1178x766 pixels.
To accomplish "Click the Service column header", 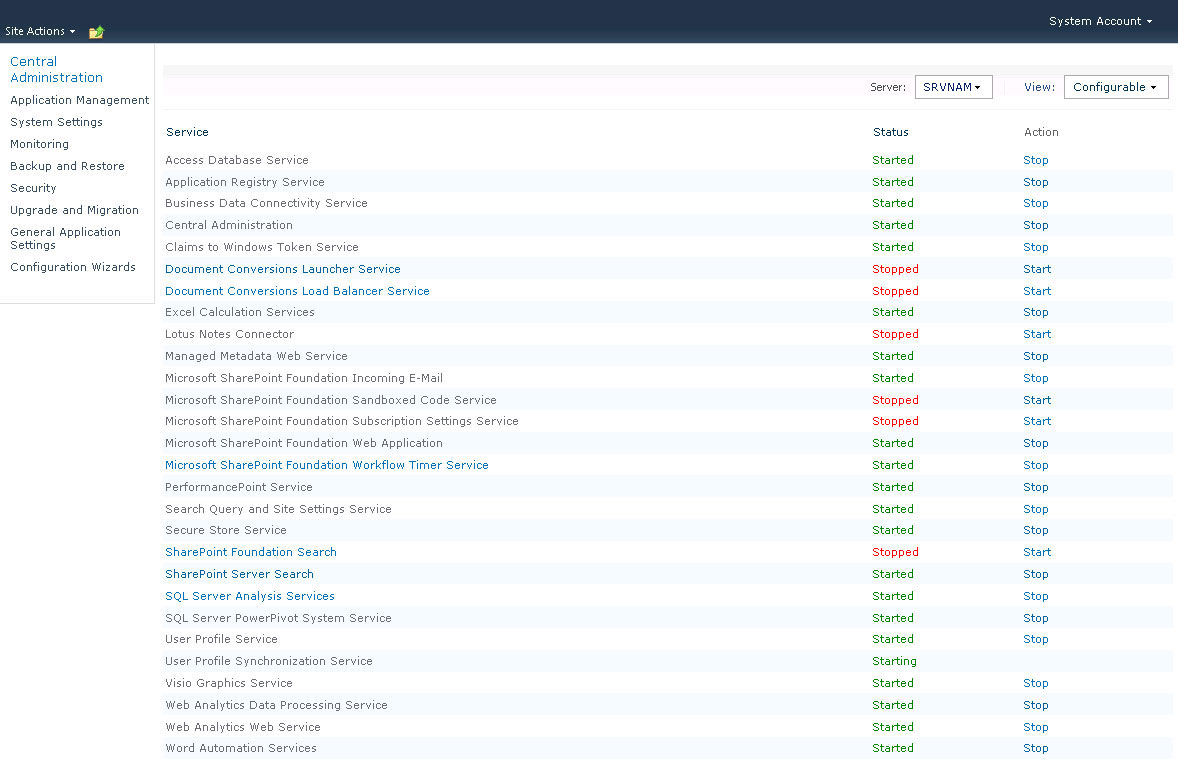I will pyautogui.click(x=187, y=132).
